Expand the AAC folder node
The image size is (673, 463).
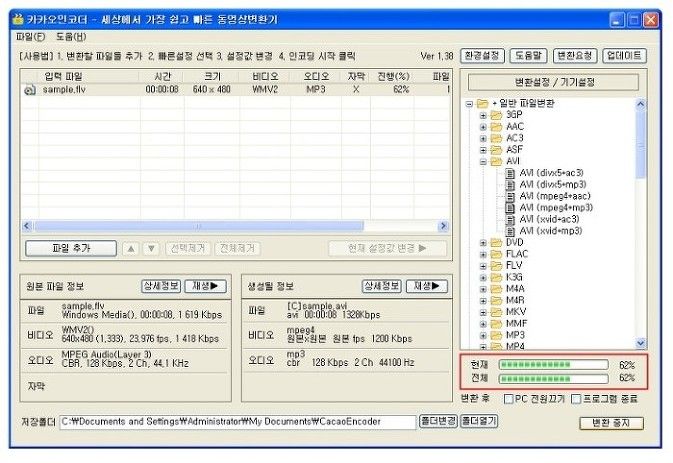(x=483, y=127)
